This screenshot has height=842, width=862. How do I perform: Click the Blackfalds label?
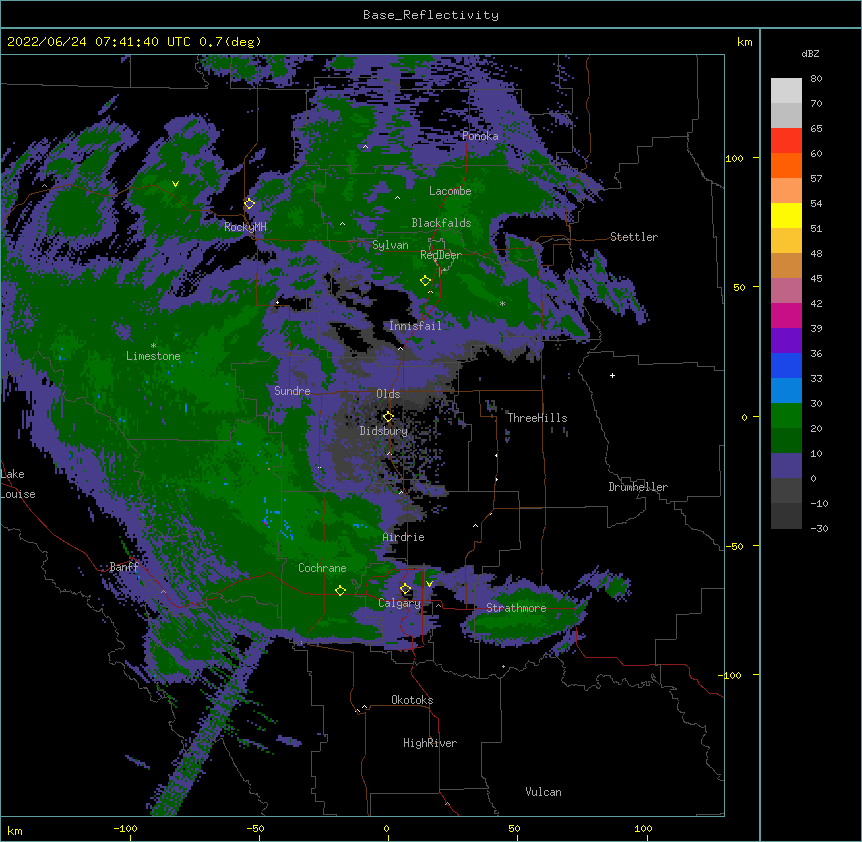tap(441, 223)
